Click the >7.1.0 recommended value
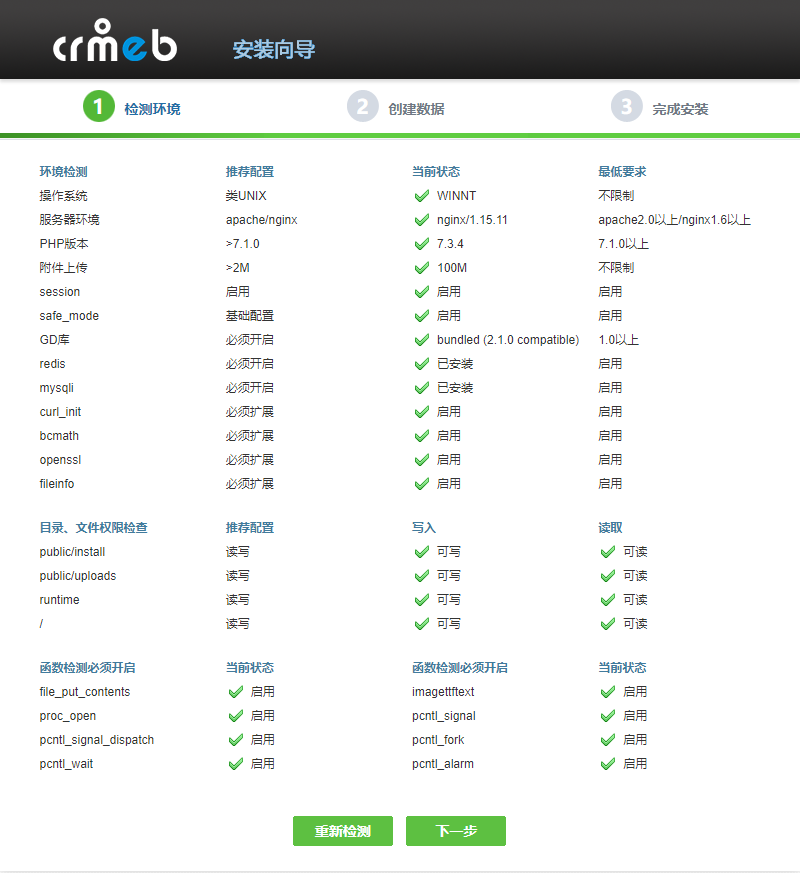 (243, 244)
